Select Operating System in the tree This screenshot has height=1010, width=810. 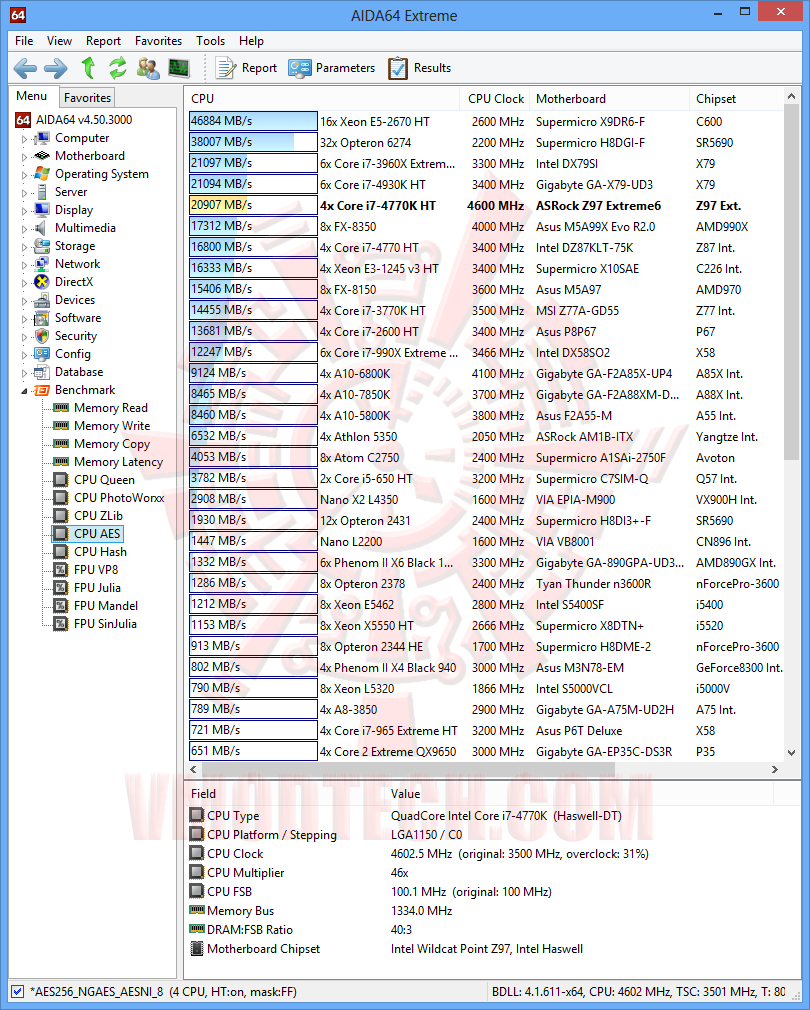[x=102, y=174]
